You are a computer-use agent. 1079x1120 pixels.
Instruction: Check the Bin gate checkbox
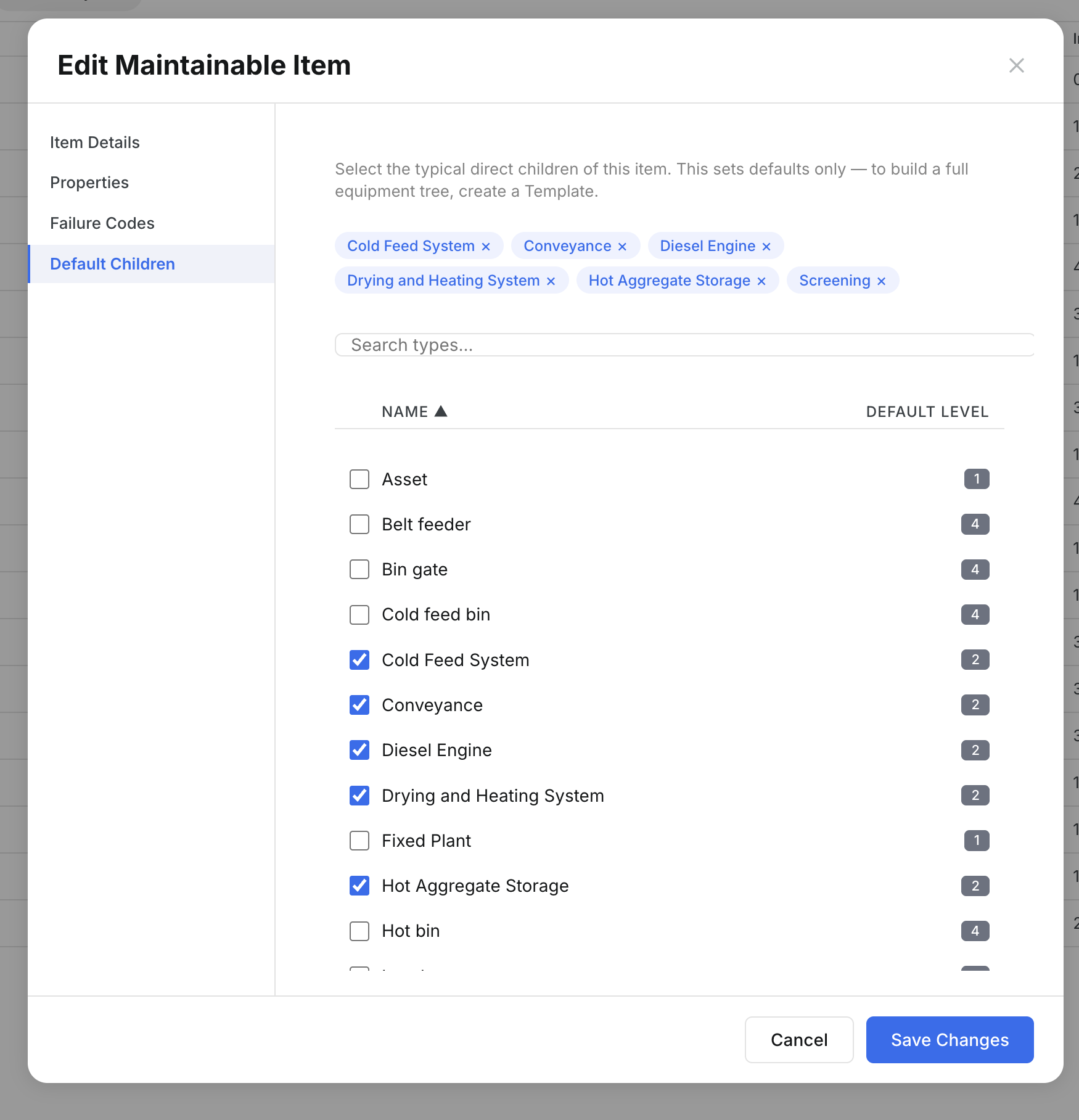click(x=359, y=569)
